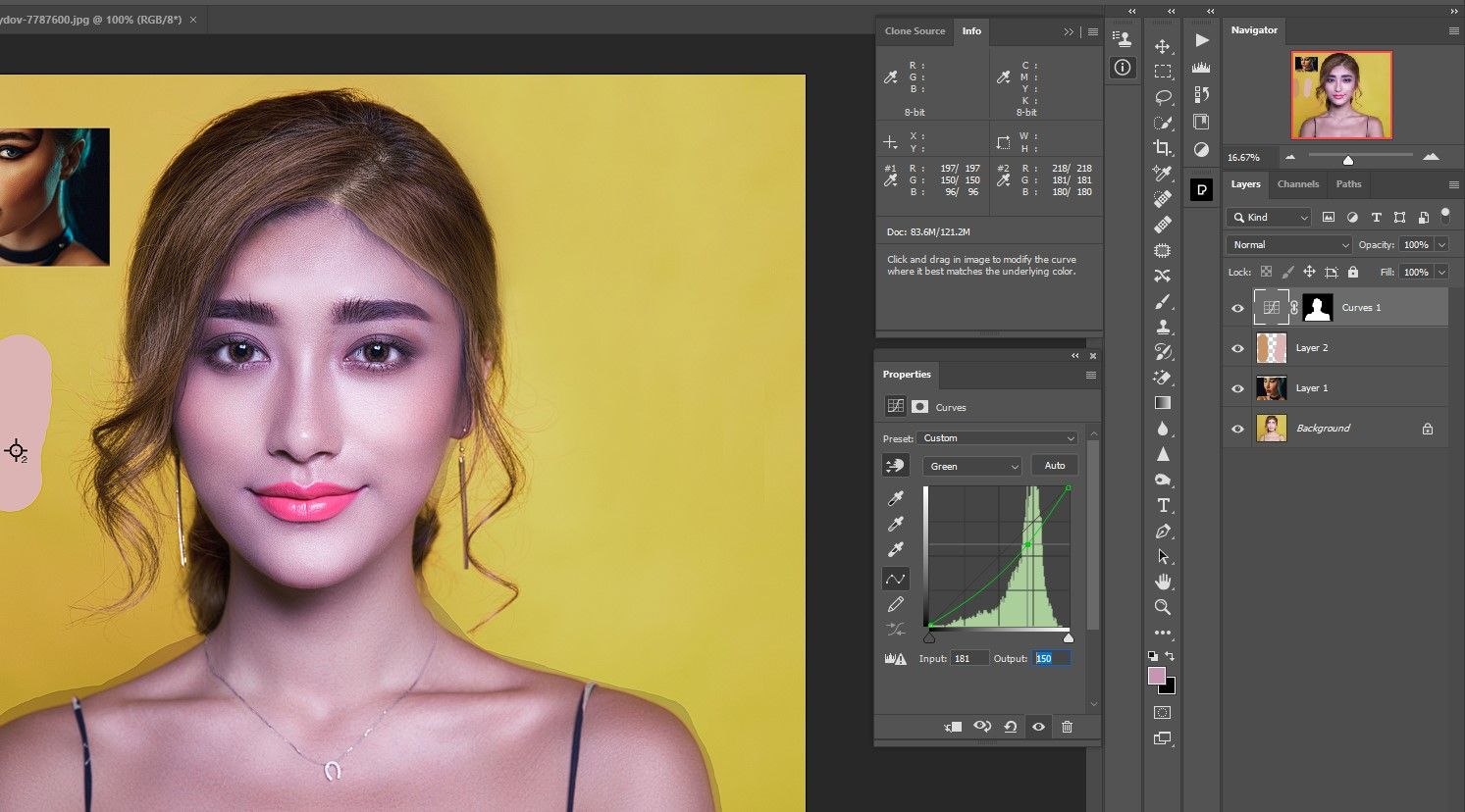Pick the black point eyedropper in Curves
1465x812 pixels.
click(895, 499)
